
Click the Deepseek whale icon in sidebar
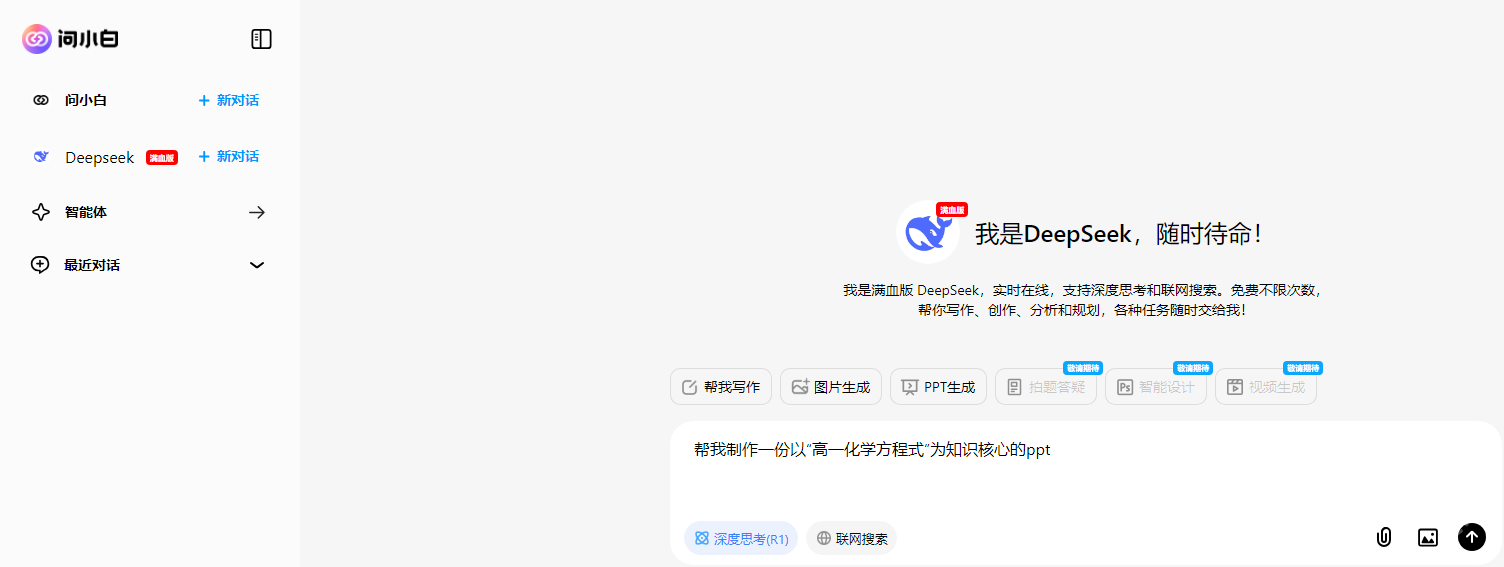41,157
